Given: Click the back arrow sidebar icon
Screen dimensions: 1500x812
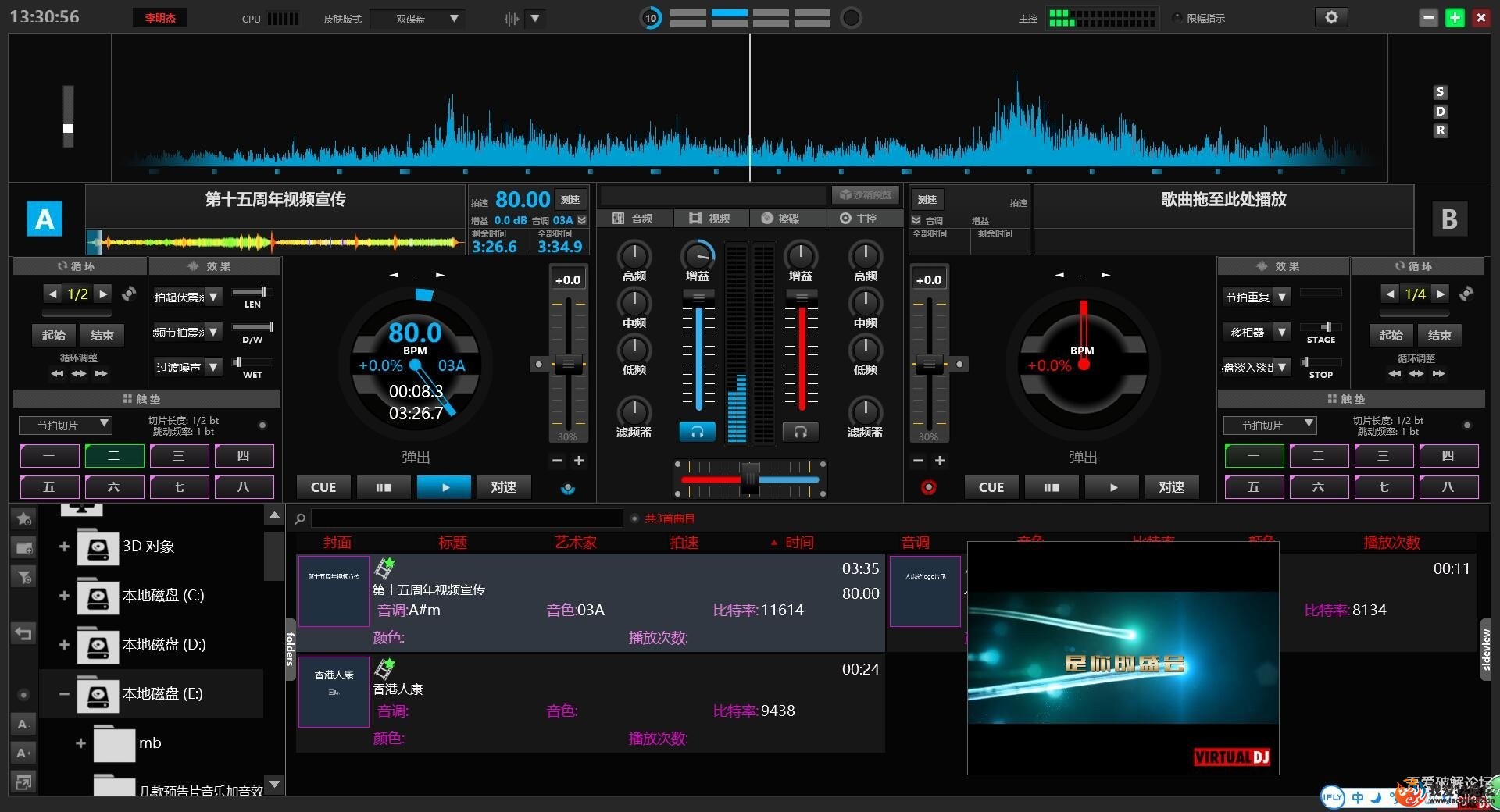Looking at the screenshot, I should coord(24,633).
